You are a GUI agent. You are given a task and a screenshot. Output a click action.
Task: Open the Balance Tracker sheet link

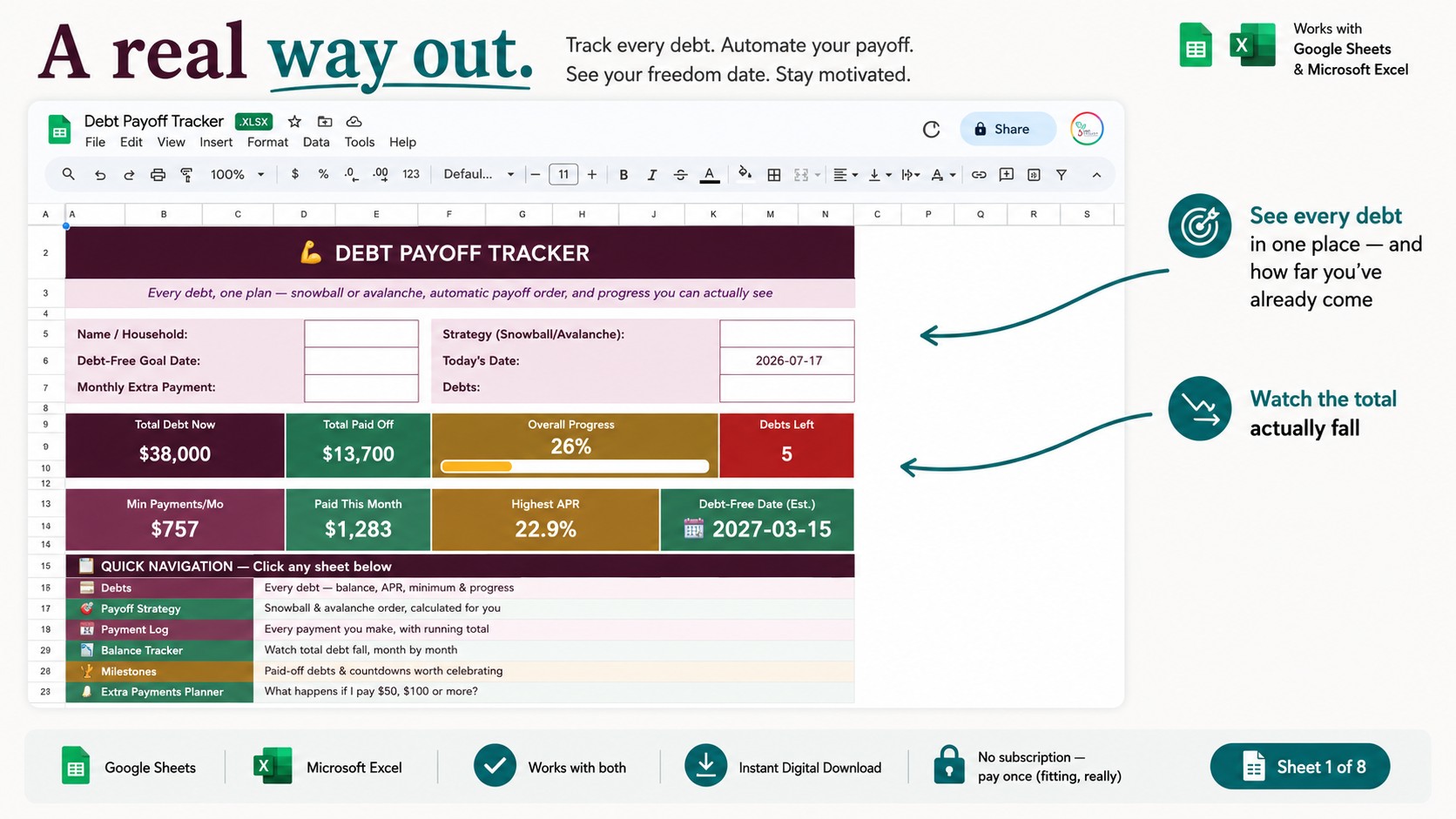[x=159, y=650]
